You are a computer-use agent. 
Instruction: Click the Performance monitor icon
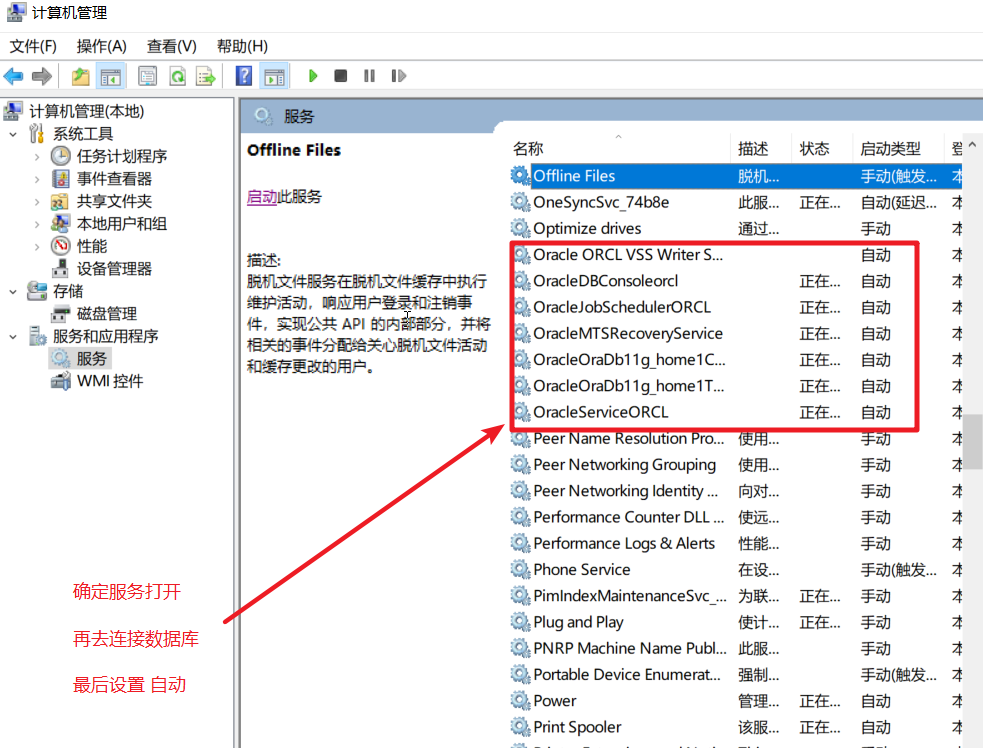(60, 246)
